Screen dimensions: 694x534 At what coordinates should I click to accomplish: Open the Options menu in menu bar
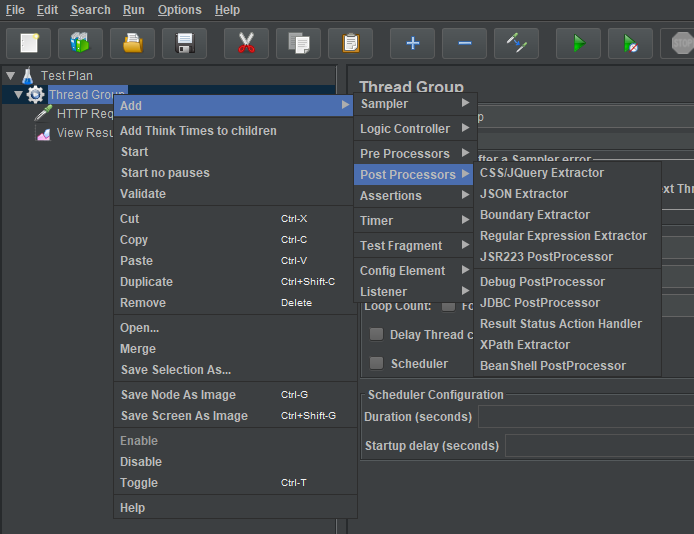179,10
